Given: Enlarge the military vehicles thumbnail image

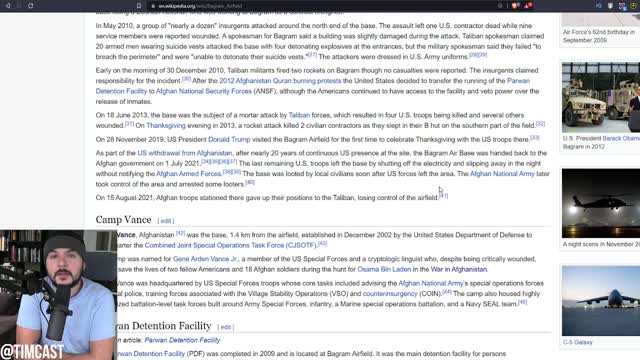Looking at the screenshot, I should [600, 97].
